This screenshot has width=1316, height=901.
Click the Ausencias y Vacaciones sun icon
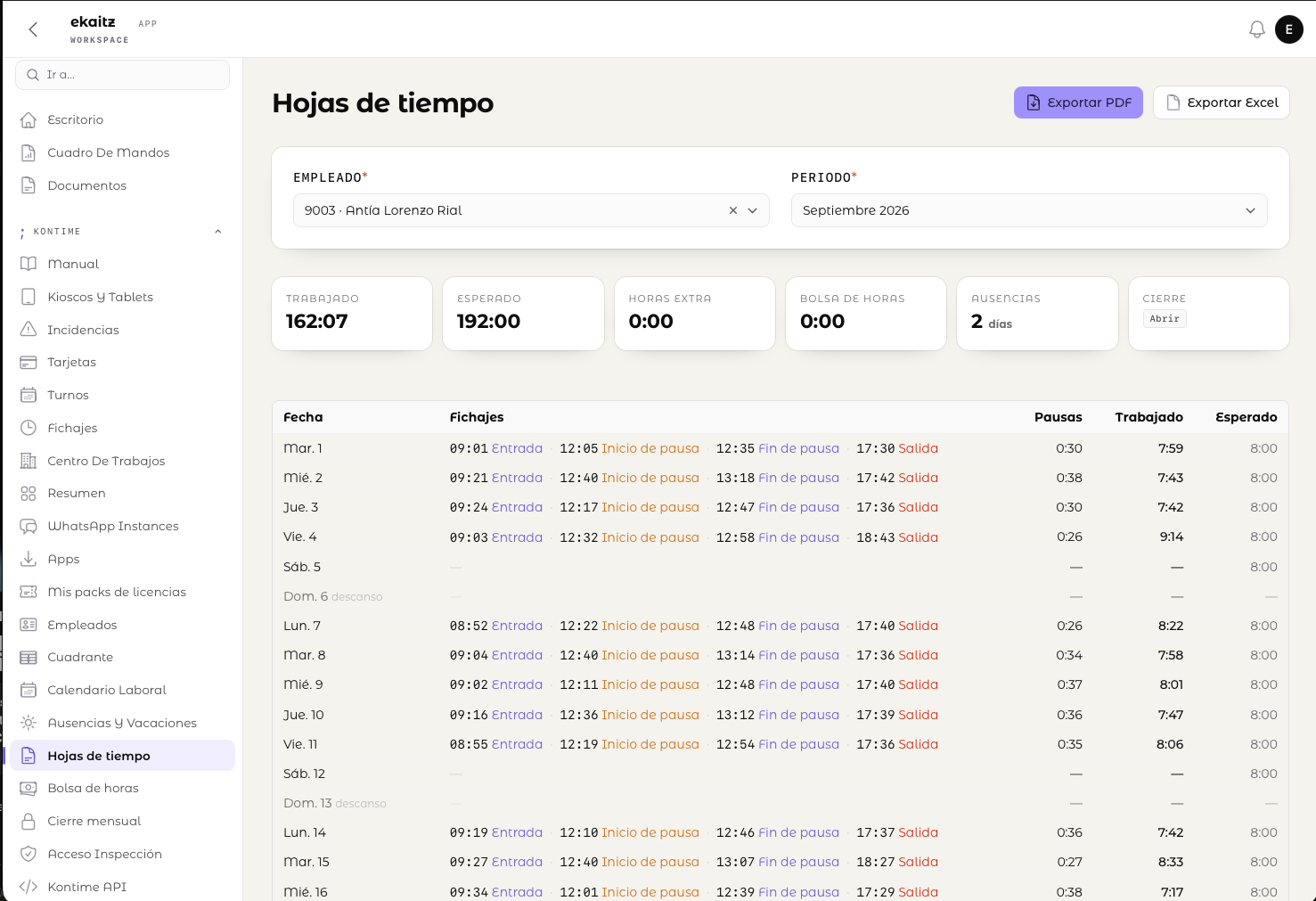click(29, 723)
